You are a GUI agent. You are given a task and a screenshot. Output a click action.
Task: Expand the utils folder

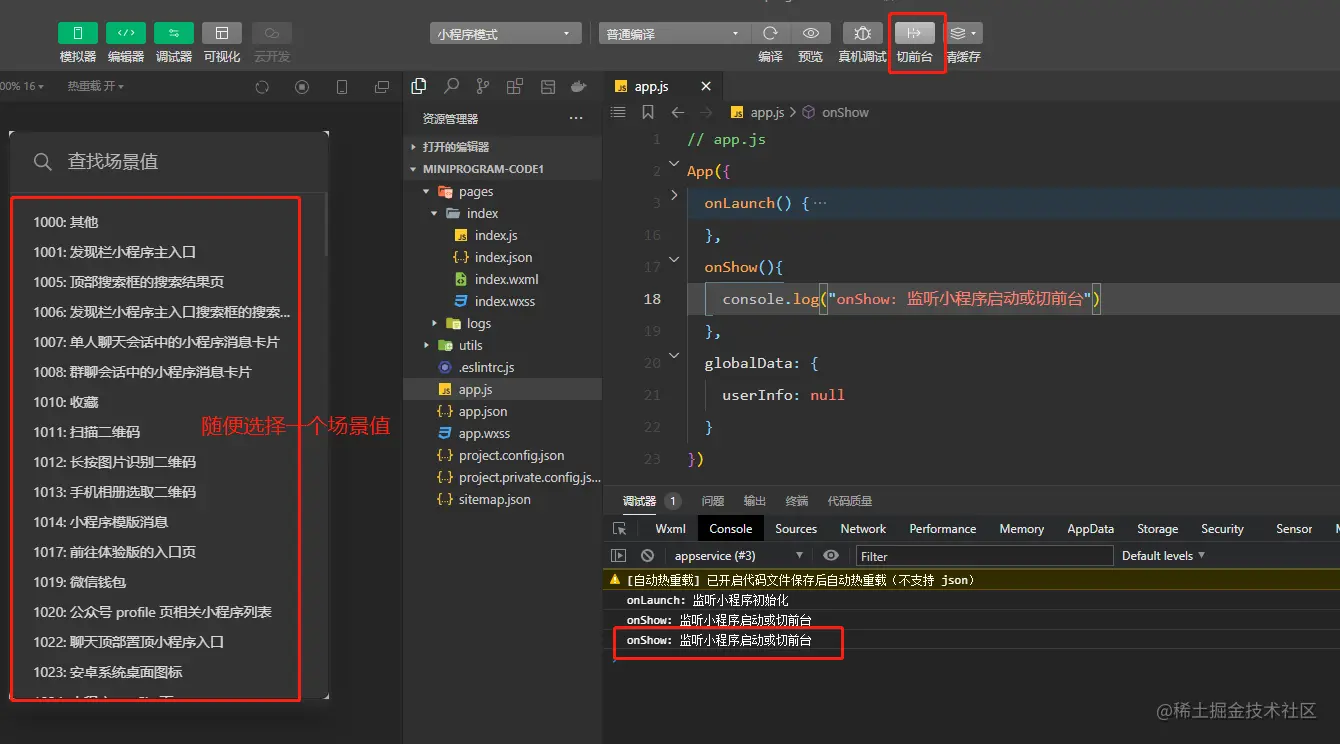pos(502,345)
